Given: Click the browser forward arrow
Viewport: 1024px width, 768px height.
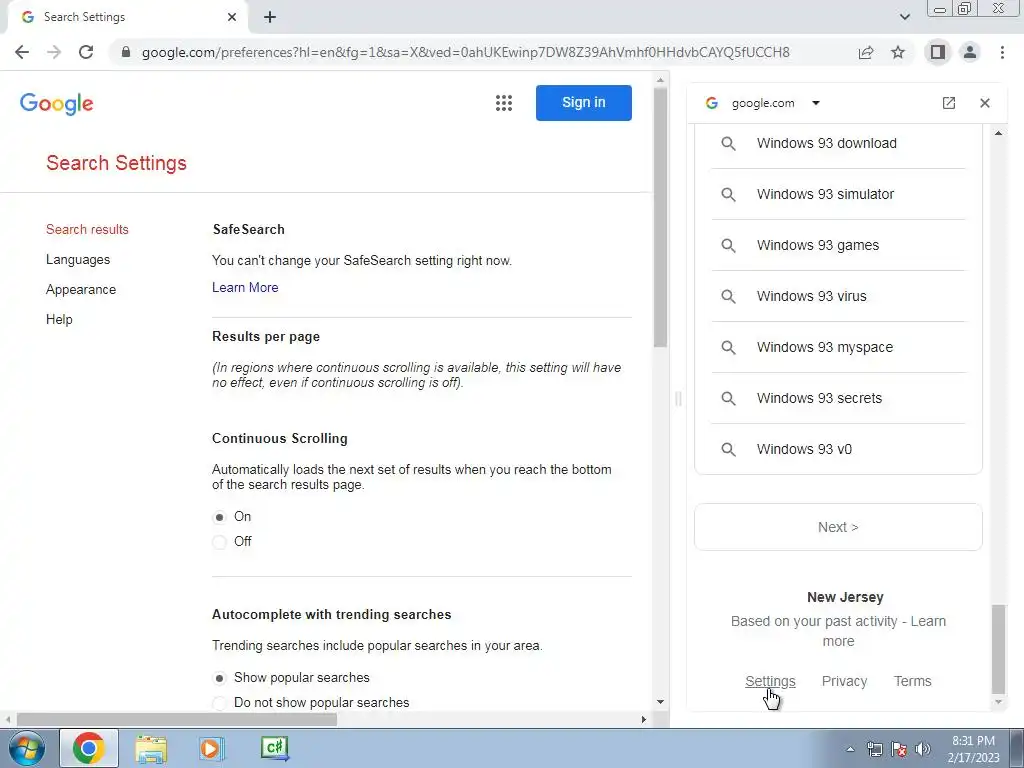Looking at the screenshot, I should pos(54,52).
